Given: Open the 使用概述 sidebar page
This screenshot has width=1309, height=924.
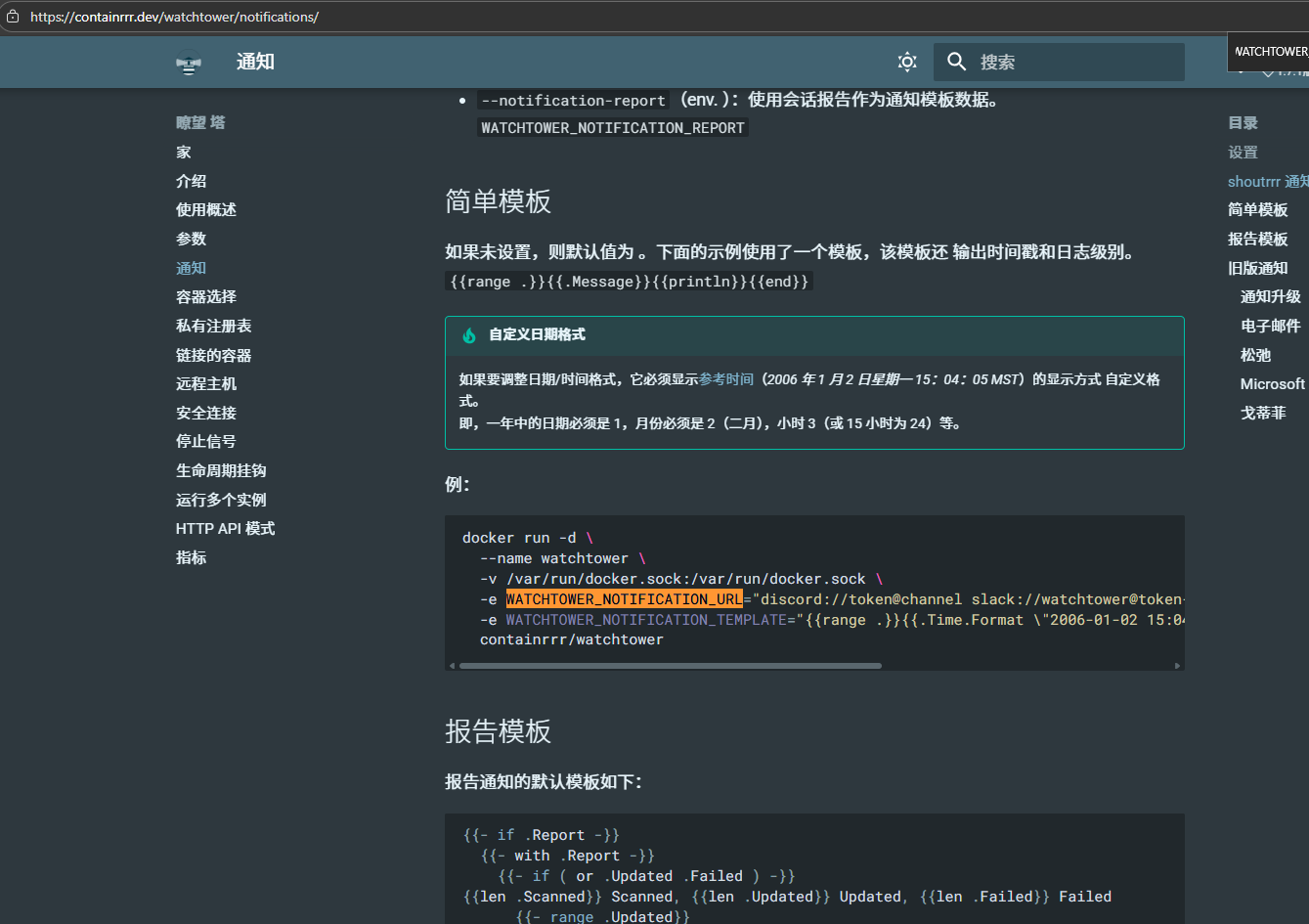Looking at the screenshot, I should point(206,210).
